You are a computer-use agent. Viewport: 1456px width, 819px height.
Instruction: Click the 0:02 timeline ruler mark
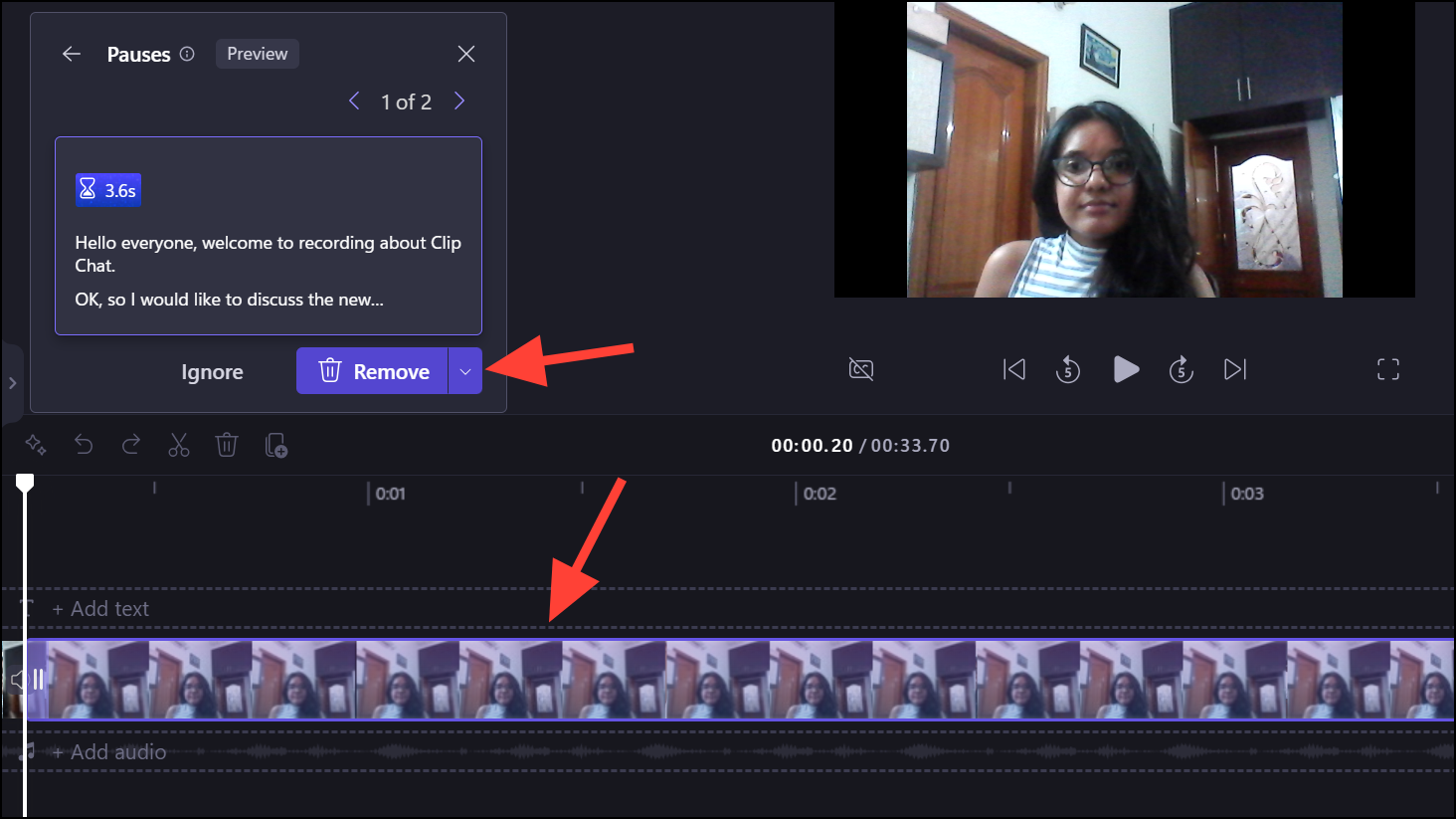[819, 494]
